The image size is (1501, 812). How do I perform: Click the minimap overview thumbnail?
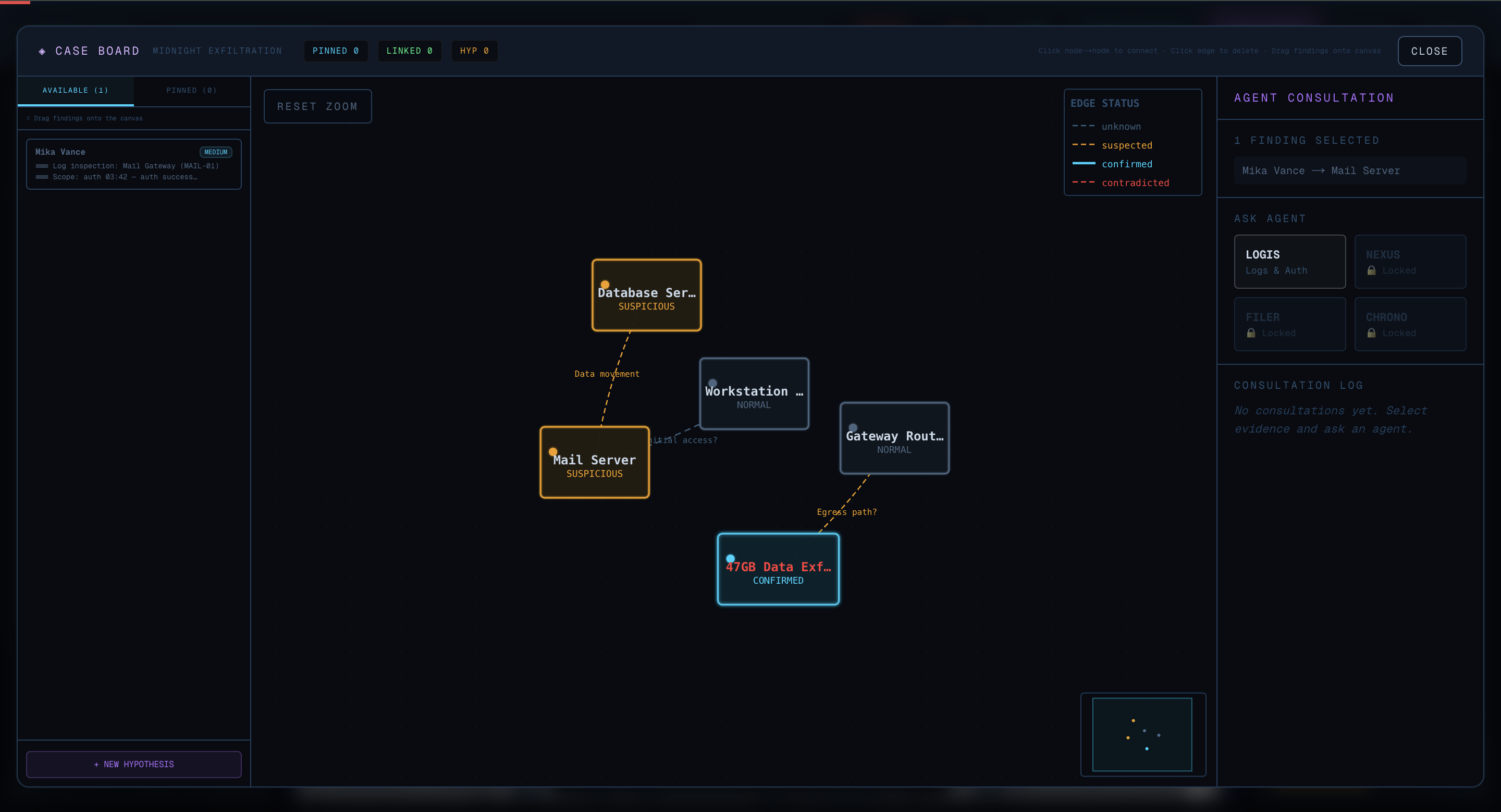[x=1142, y=734]
